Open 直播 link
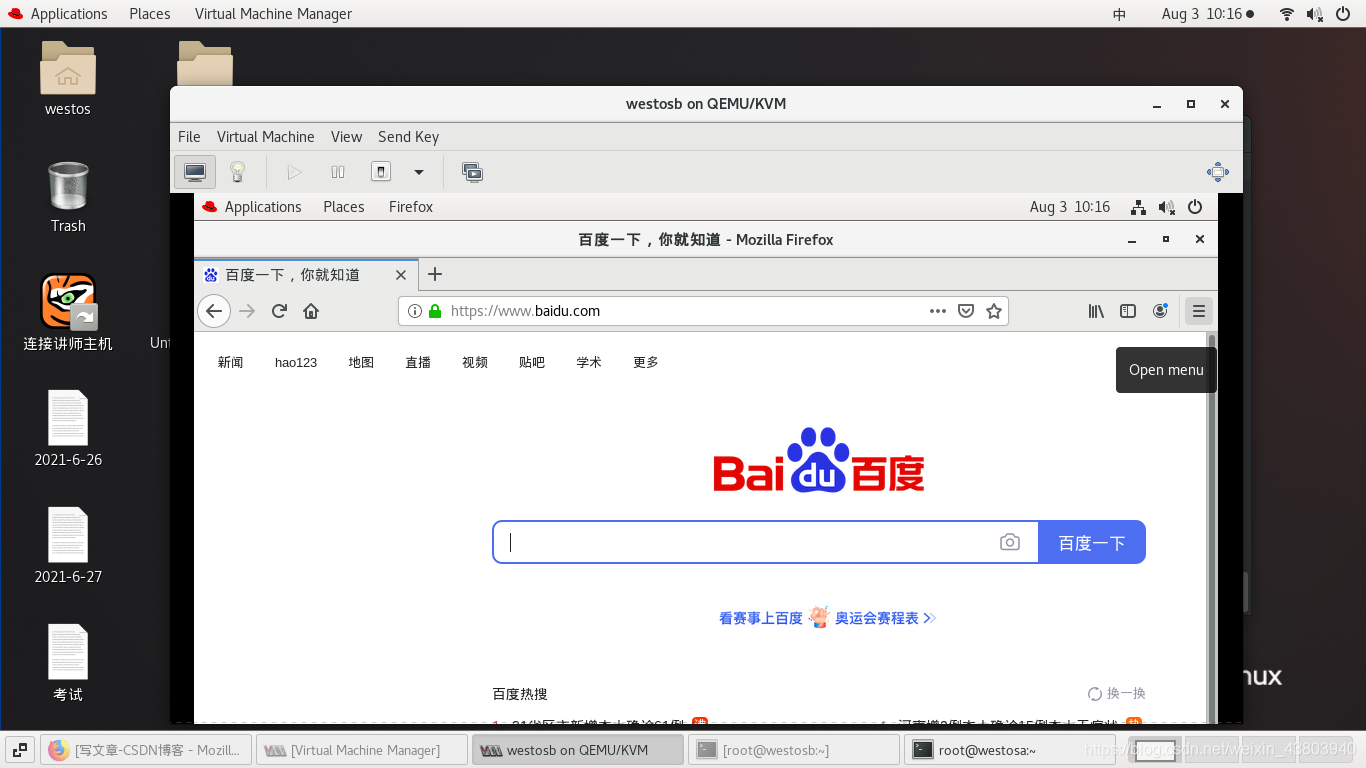Image resolution: width=1366 pixels, height=768 pixels. 418,362
